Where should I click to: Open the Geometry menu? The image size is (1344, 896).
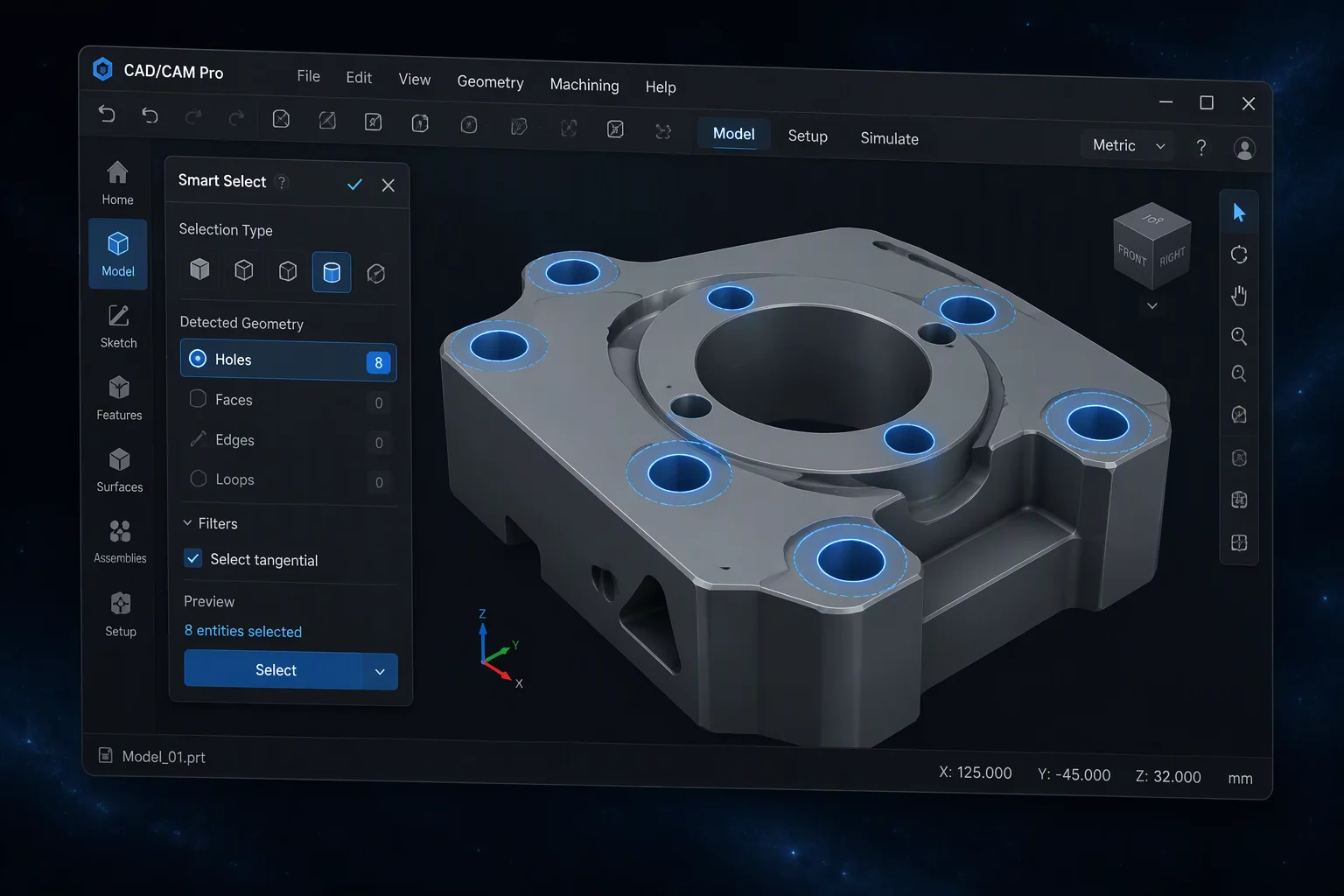(490, 82)
